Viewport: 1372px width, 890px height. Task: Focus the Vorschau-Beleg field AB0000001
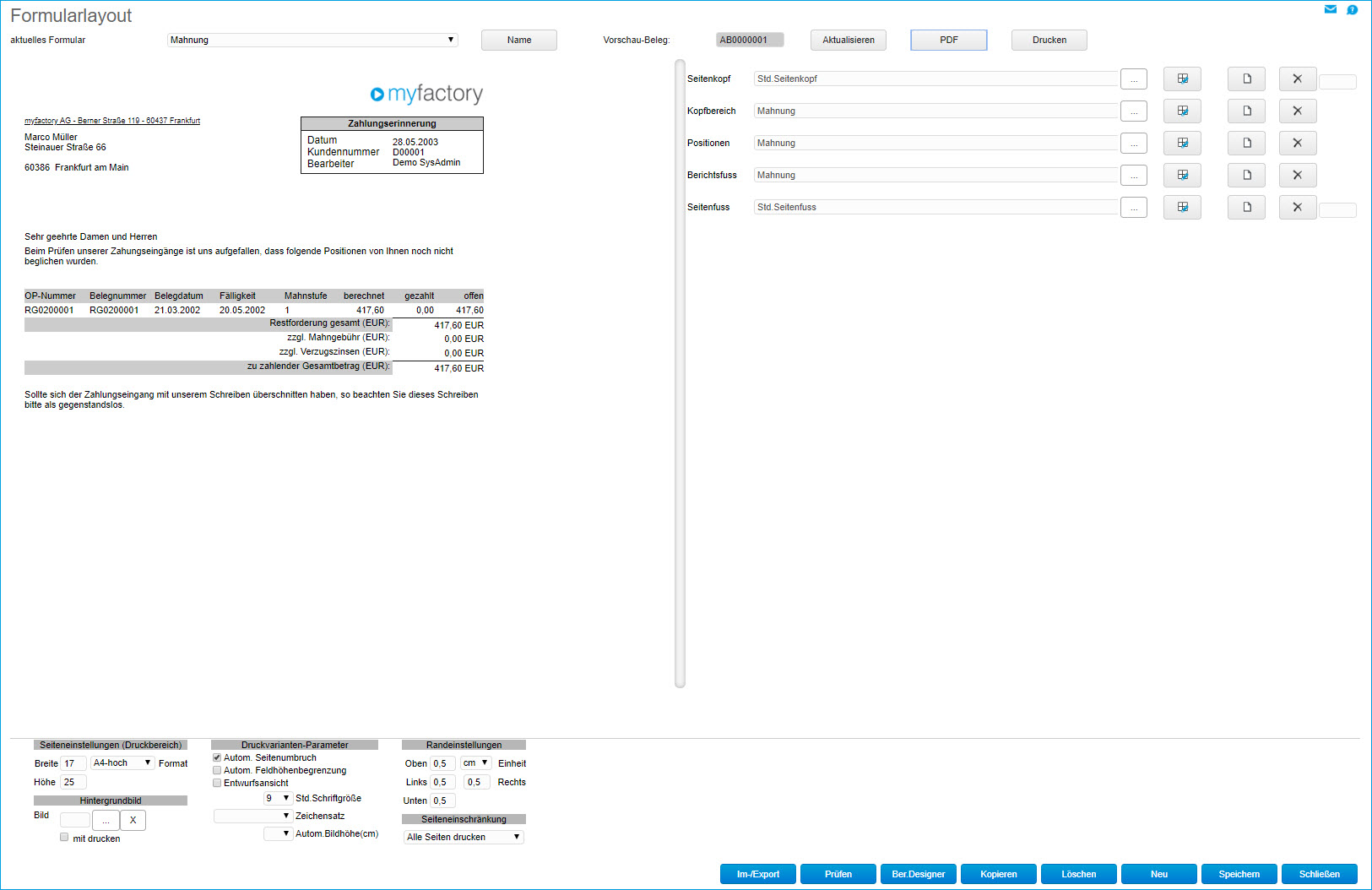point(750,40)
